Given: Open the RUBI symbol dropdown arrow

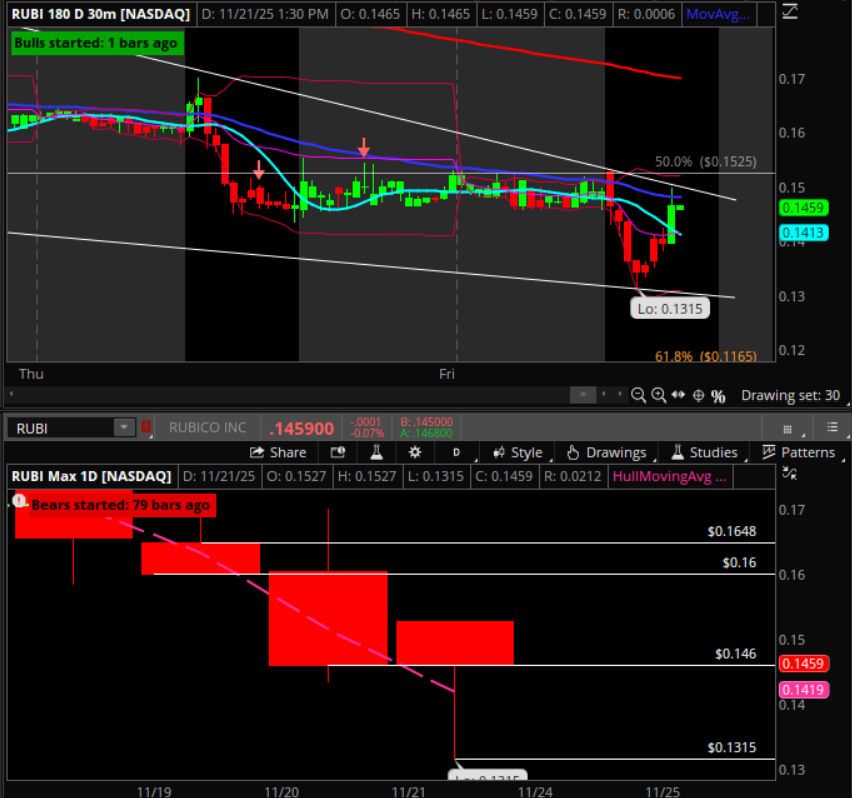Looking at the screenshot, I should coord(124,428).
